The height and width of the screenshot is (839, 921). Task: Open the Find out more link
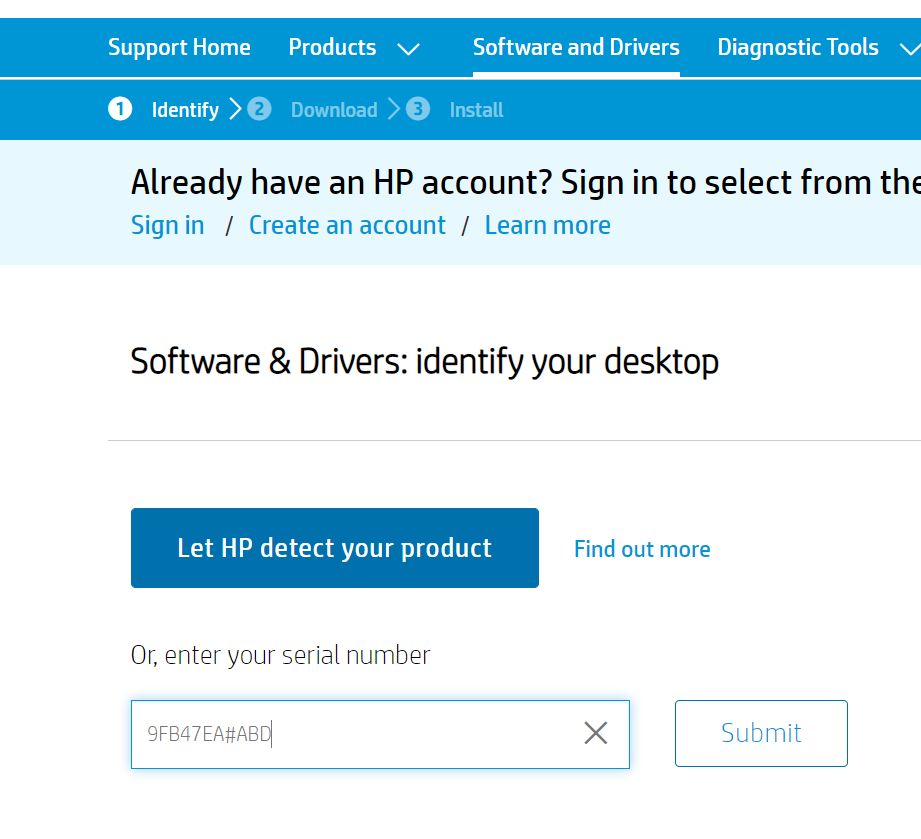tap(642, 549)
